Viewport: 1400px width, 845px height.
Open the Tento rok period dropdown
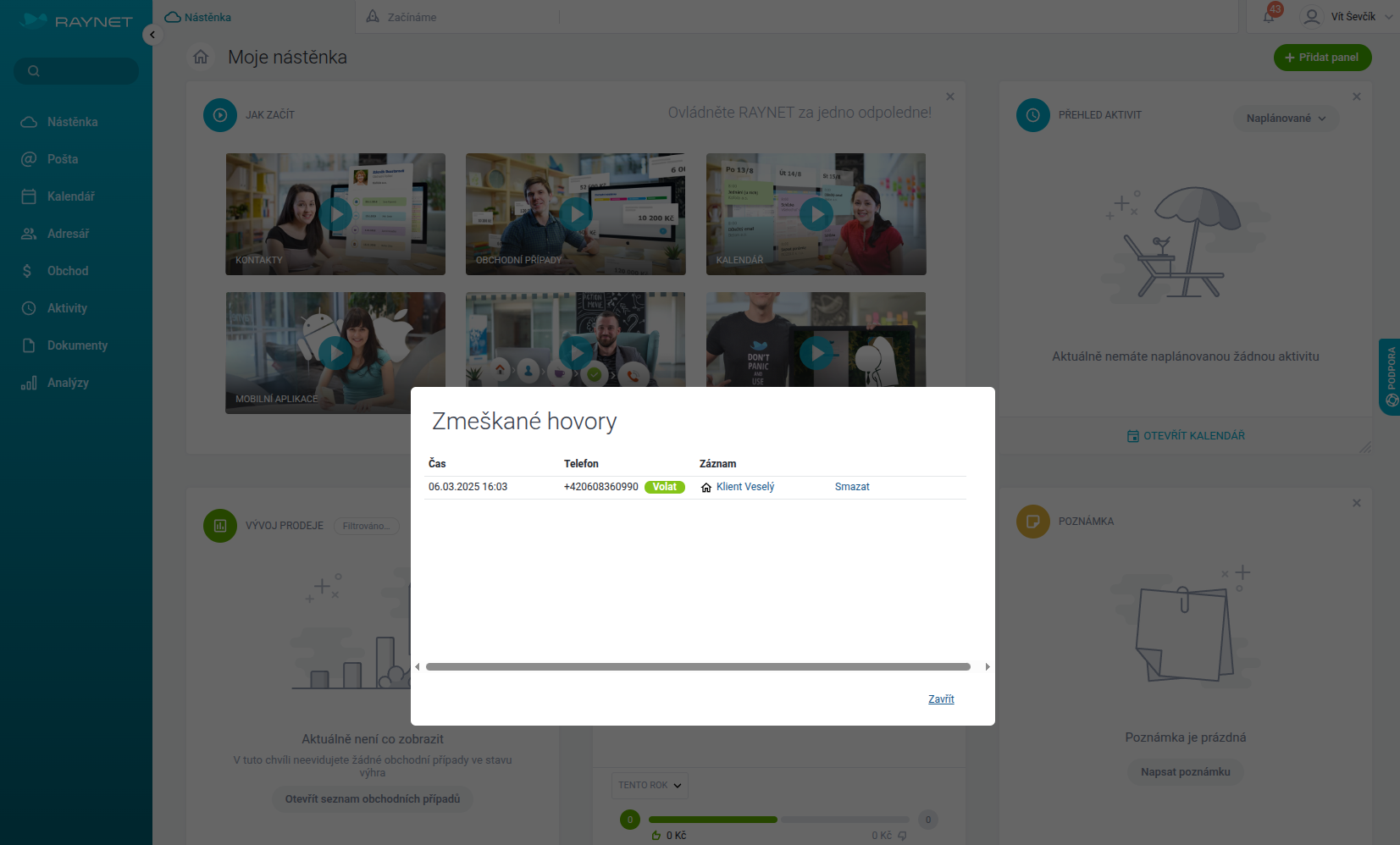point(650,786)
